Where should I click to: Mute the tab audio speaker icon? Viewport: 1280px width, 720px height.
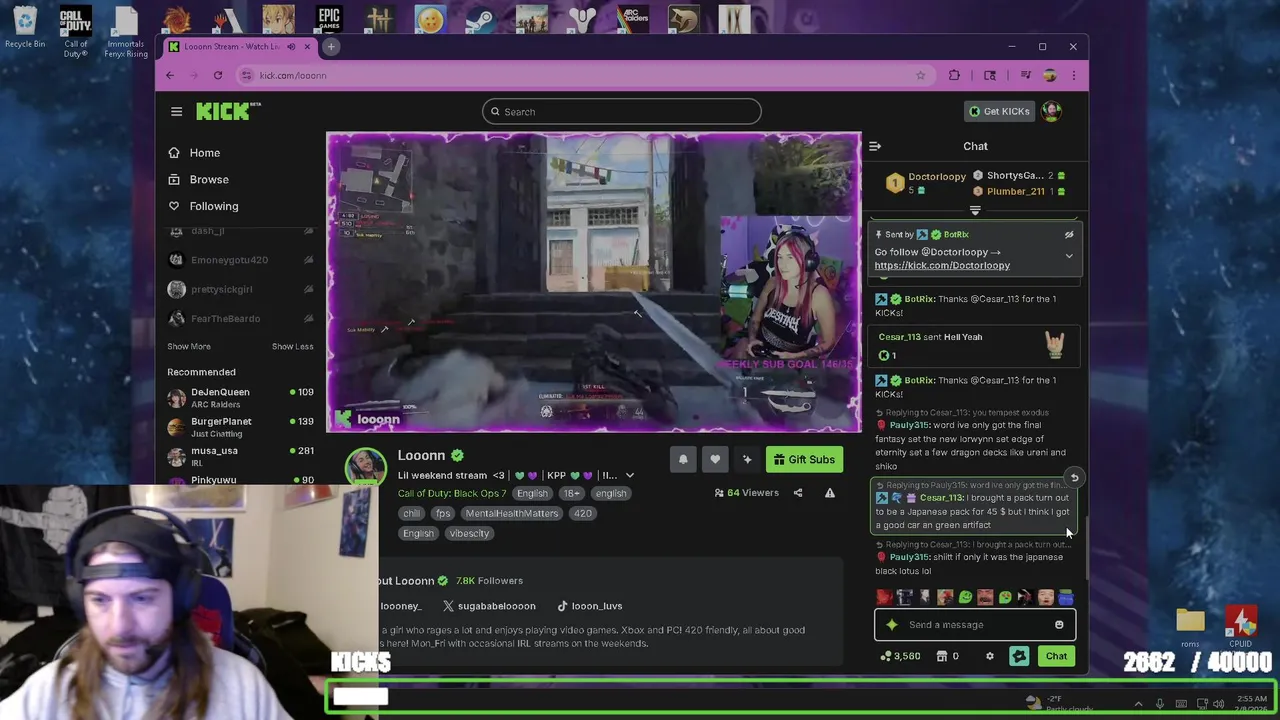click(x=291, y=47)
